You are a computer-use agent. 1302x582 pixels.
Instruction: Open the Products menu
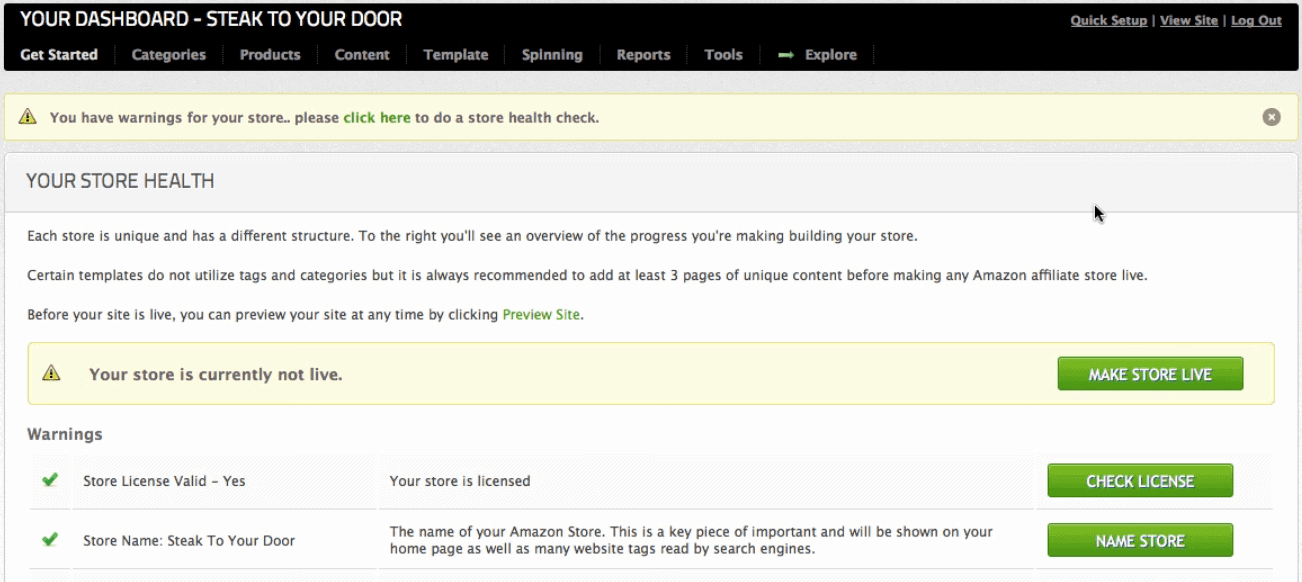(x=270, y=55)
